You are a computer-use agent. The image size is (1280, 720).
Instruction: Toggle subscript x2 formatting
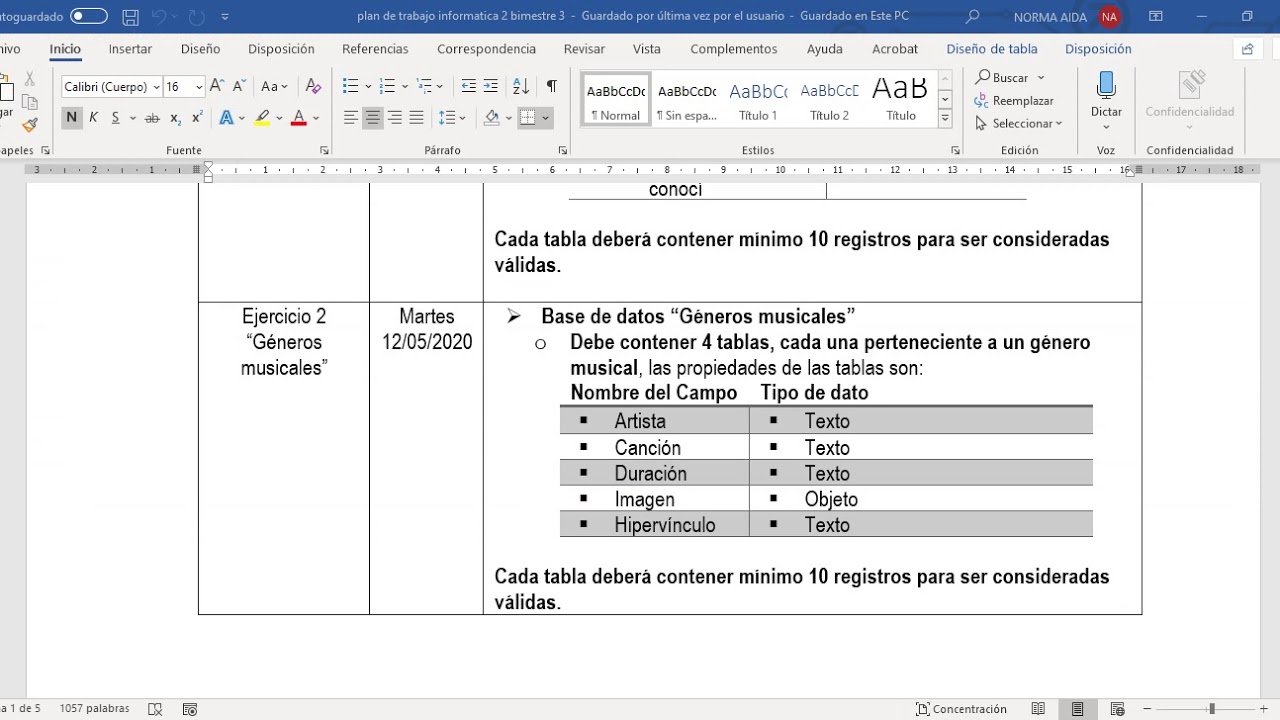click(175, 118)
